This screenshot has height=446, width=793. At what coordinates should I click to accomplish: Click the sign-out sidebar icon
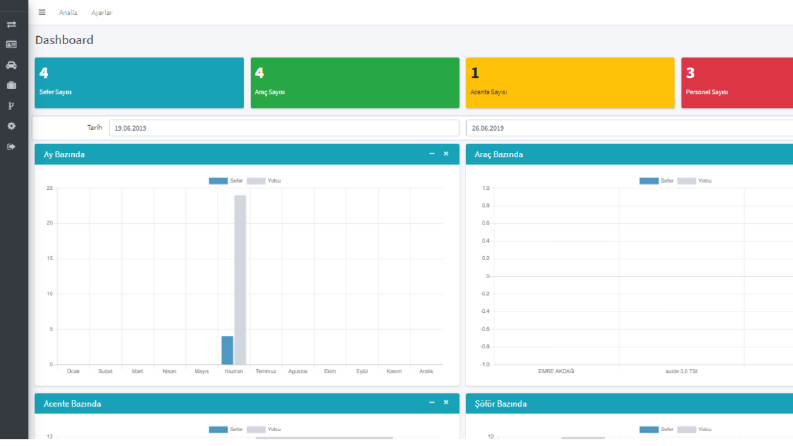(11, 147)
